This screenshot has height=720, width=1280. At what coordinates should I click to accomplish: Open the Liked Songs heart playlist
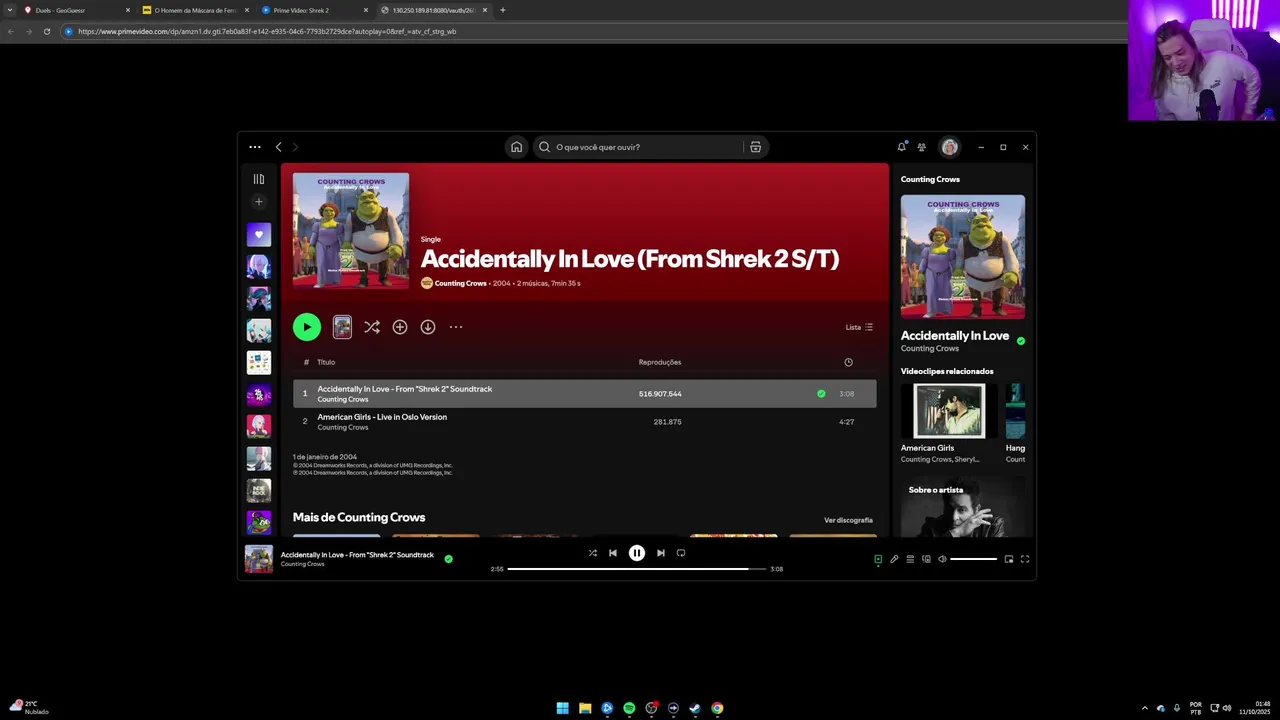259,235
